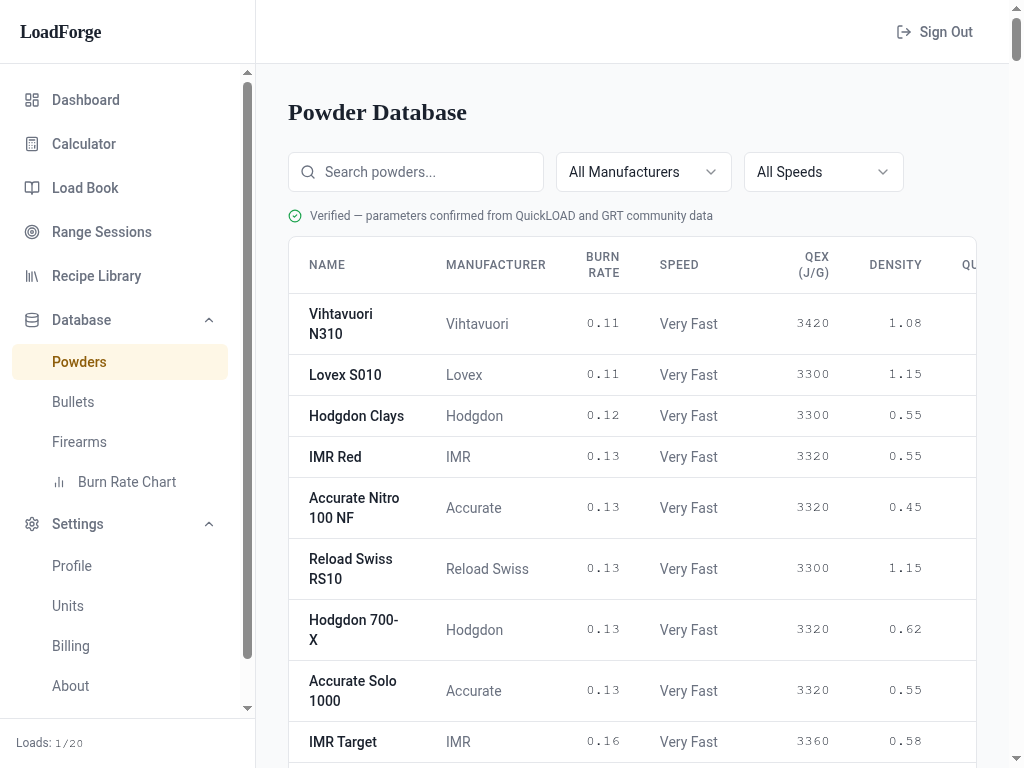Click IMR Target powder name
The width and height of the screenshot is (1024, 768).
pyautogui.click(x=343, y=742)
